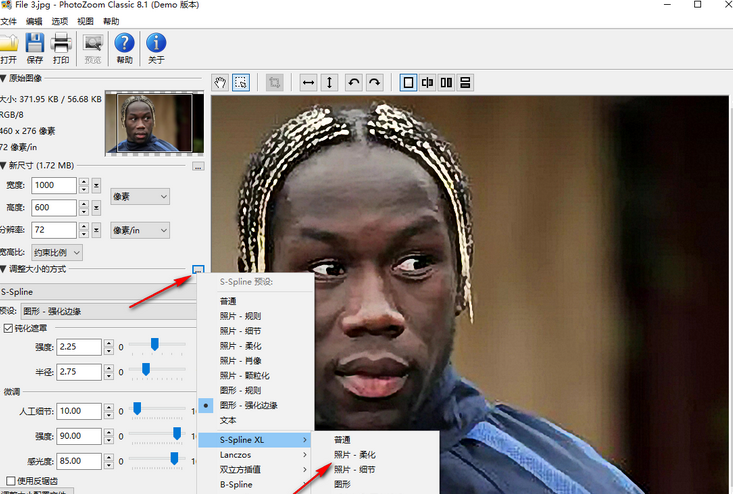Click the Print (打印) toolbar icon
The image size is (733, 494).
point(61,47)
